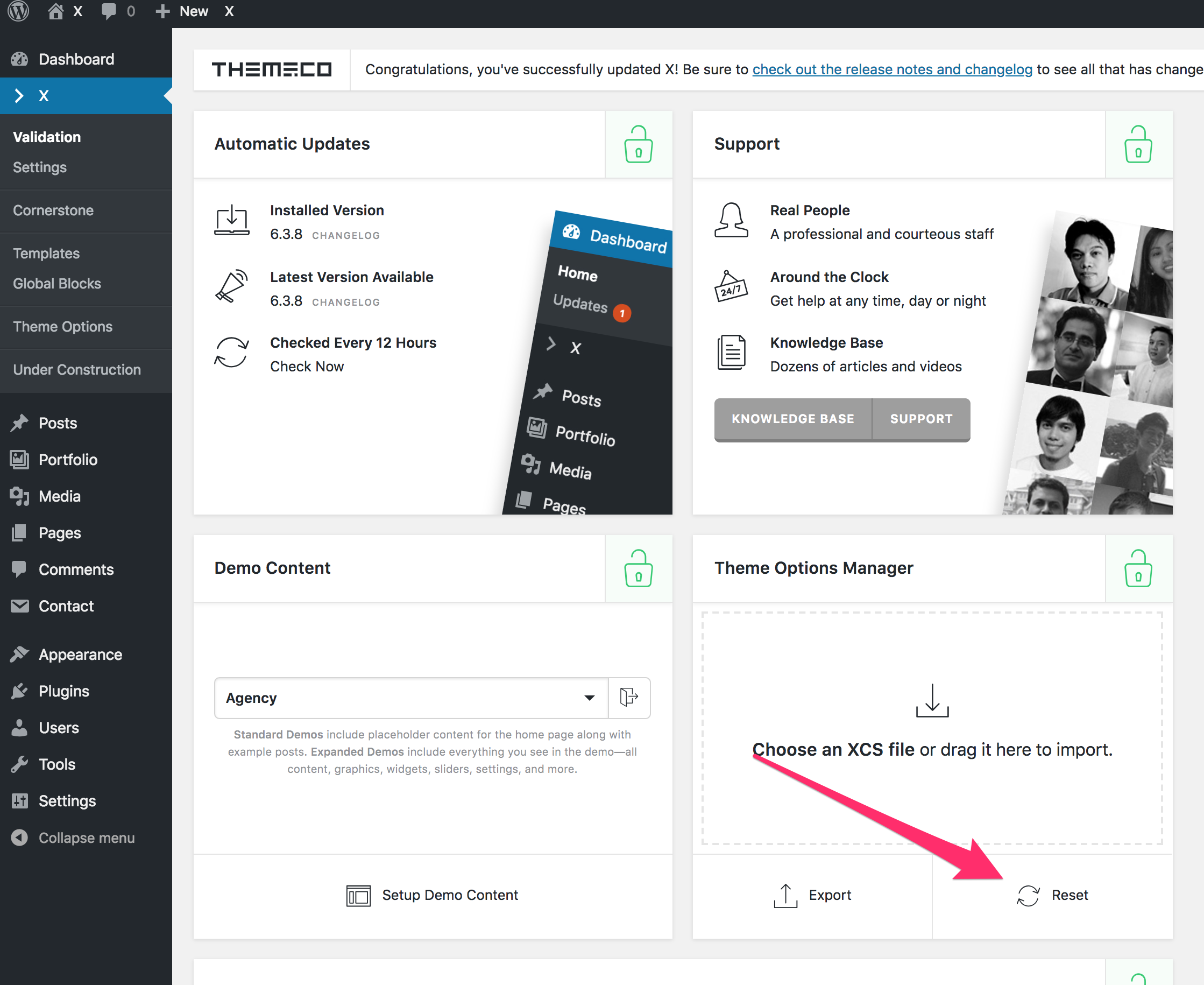
Task: Click the import icon beside Agency dropdown
Action: click(629, 698)
